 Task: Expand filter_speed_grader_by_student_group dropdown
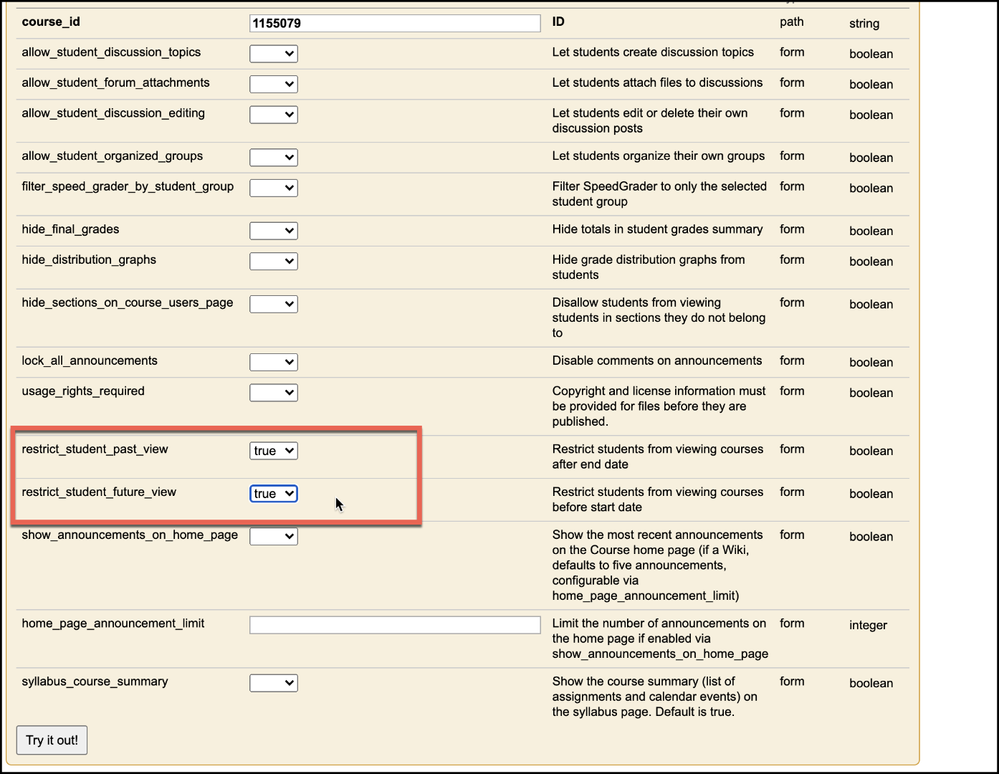(273, 188)
